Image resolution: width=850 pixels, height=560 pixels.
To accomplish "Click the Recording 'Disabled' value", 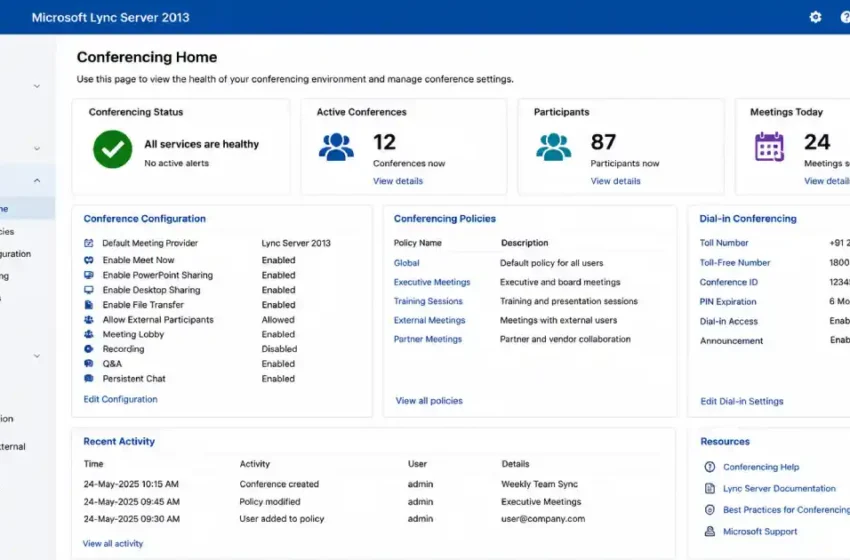I will coord(279,349).
